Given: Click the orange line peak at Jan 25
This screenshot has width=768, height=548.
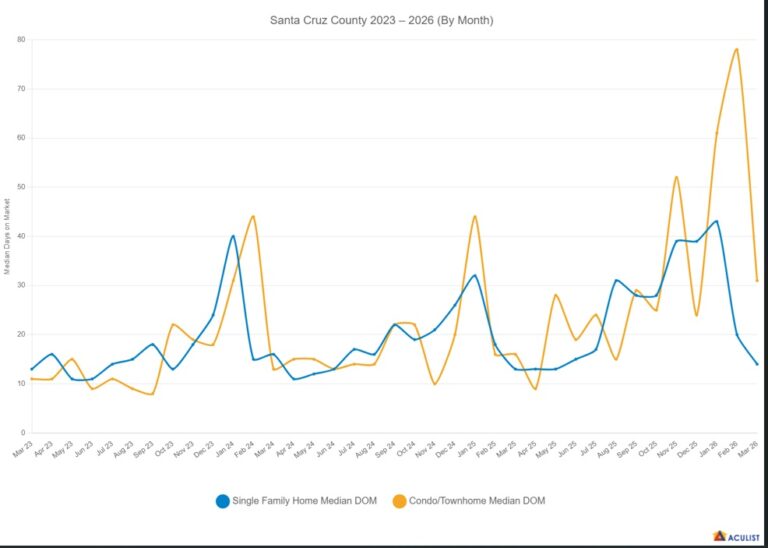Looking at the screenshot, I should (475, 216).
